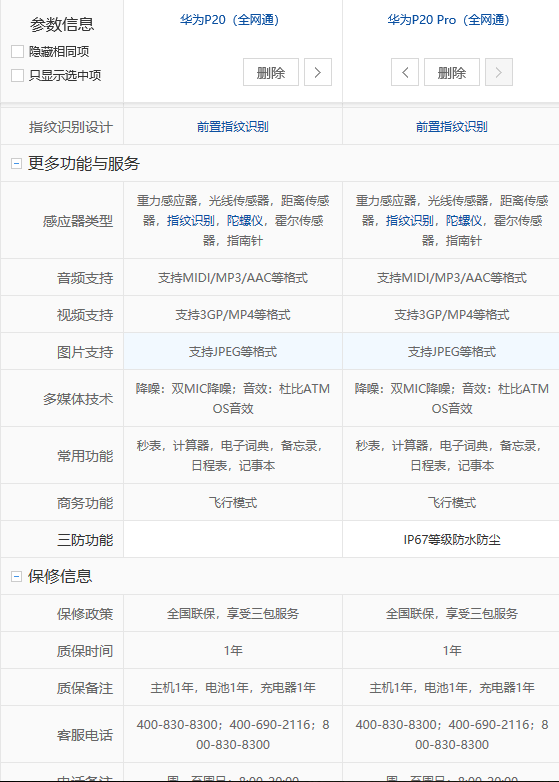Screen dimensions: 559x782
Task: Open 前置指纹识别 link in P20 Pro column
Action: tap(452, 127)
